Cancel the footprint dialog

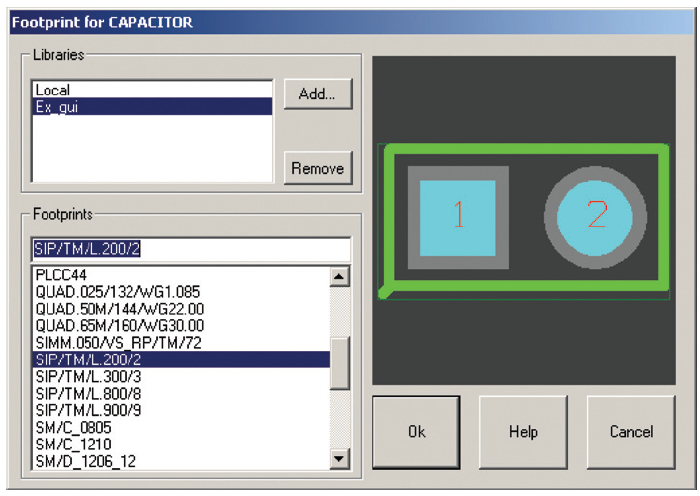[631, 432]
